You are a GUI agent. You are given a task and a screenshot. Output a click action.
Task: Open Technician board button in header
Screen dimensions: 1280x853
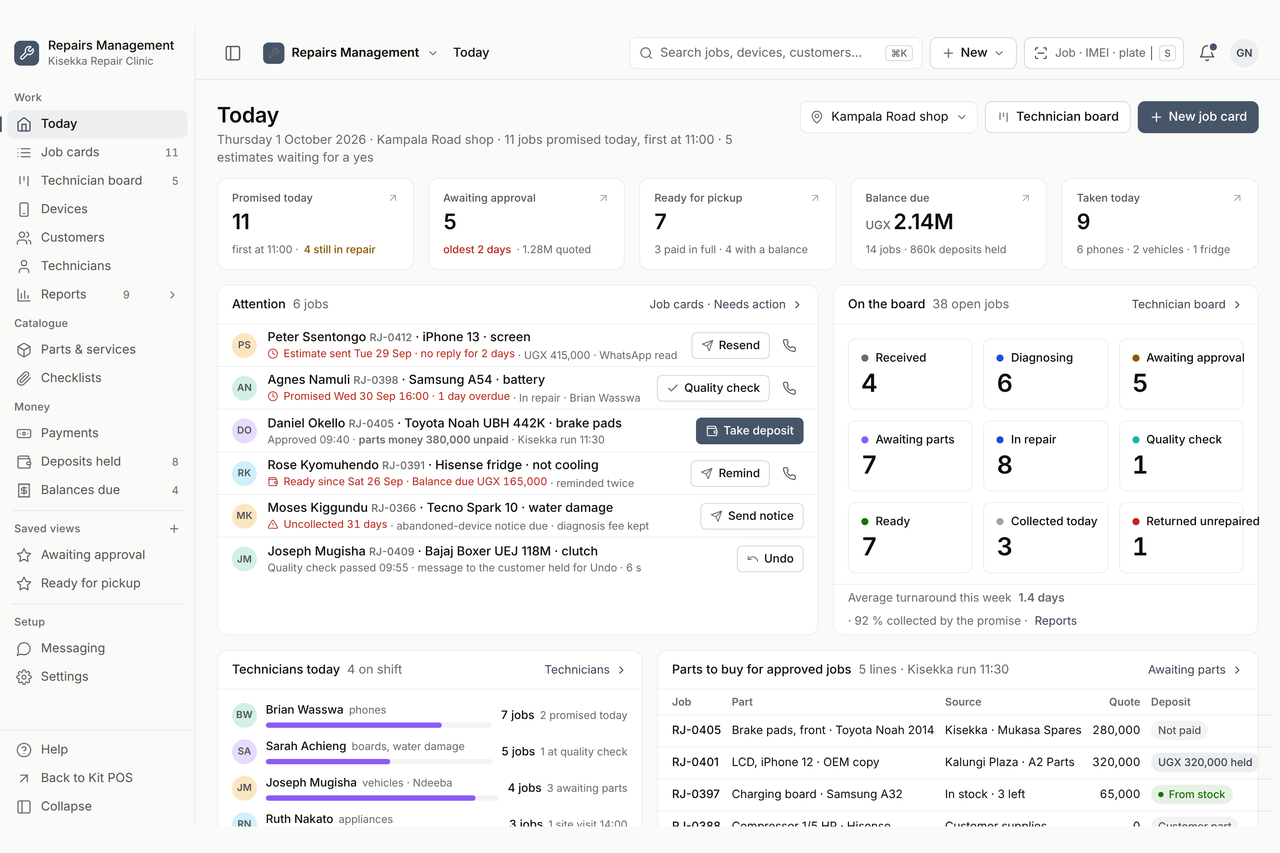1058,117
